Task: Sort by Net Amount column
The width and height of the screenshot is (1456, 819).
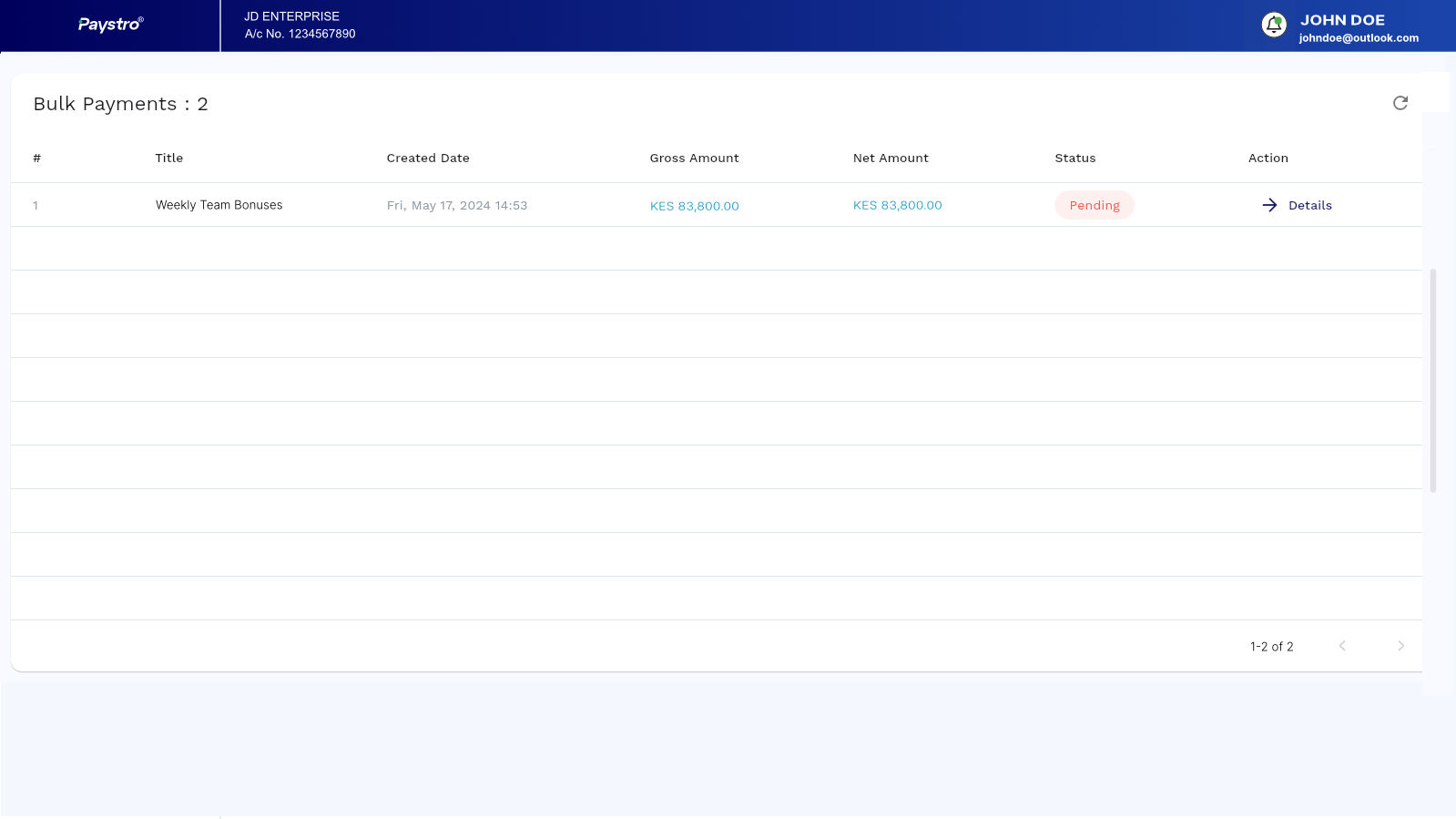Action: [891, 158]
